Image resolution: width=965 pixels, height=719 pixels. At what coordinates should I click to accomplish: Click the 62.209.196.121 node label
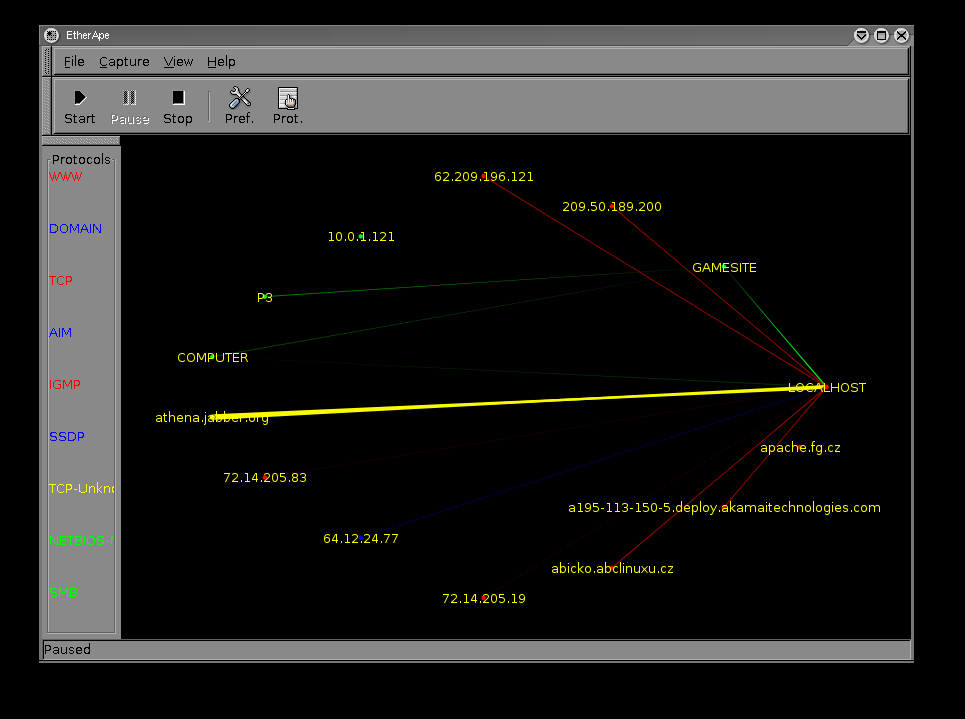tap(484, 177)
